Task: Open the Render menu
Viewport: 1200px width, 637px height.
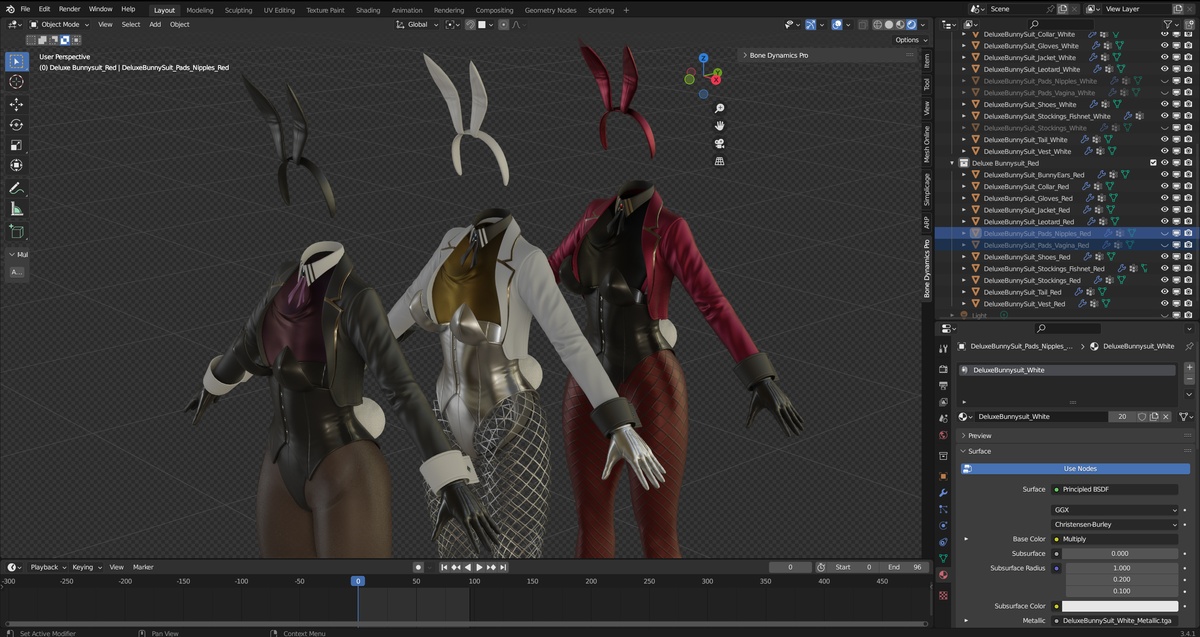Action: point(69,9)
